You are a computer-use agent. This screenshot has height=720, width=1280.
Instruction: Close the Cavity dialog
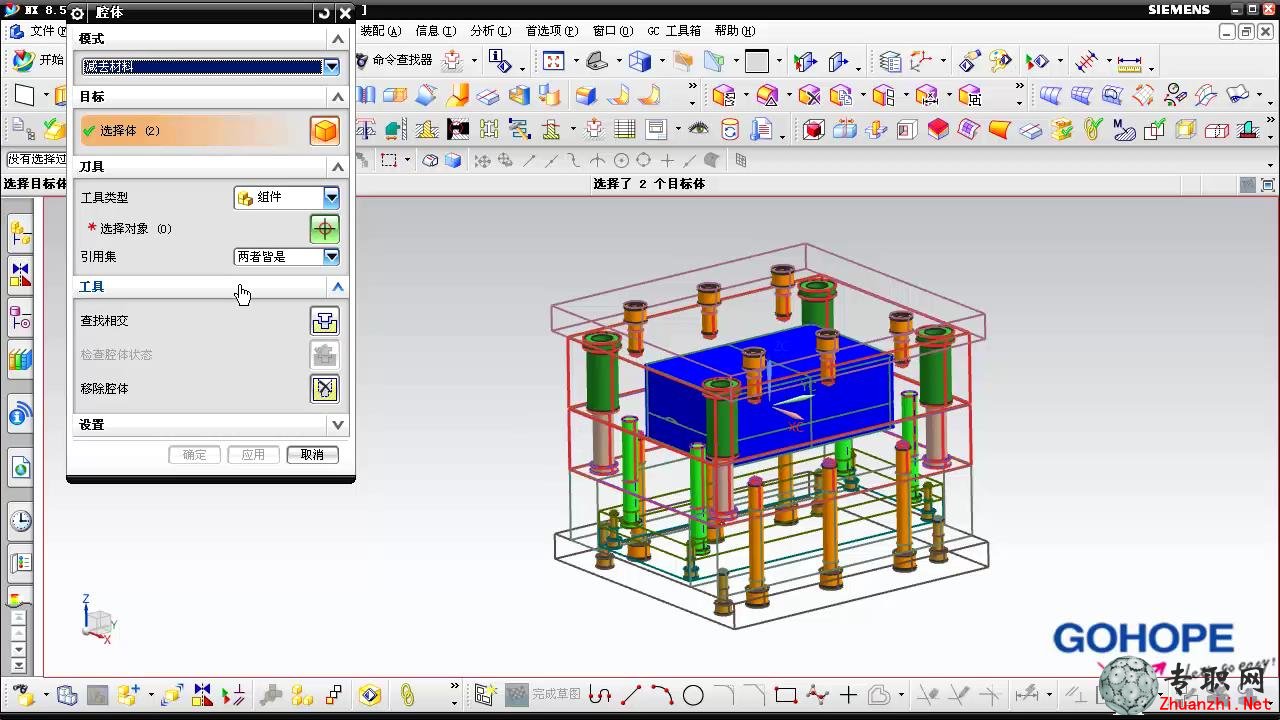345,13
